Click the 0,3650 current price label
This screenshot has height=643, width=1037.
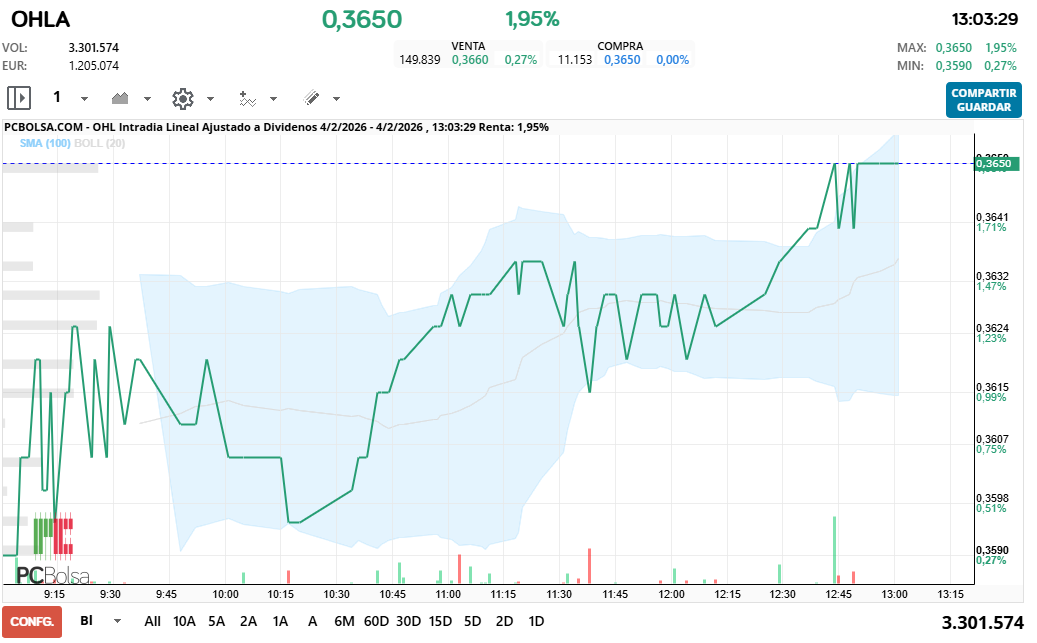[x=996, y=162]
